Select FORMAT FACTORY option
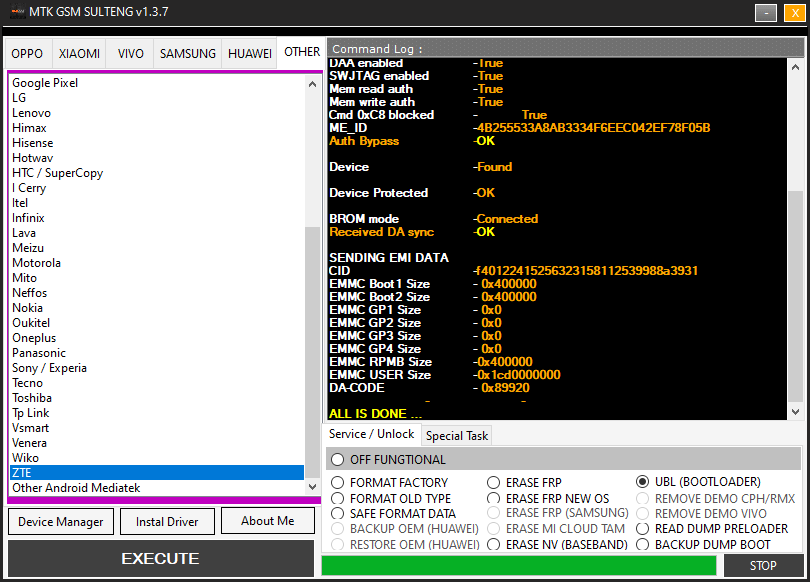The height and width of the screenshot is (582, 810). 337,483
